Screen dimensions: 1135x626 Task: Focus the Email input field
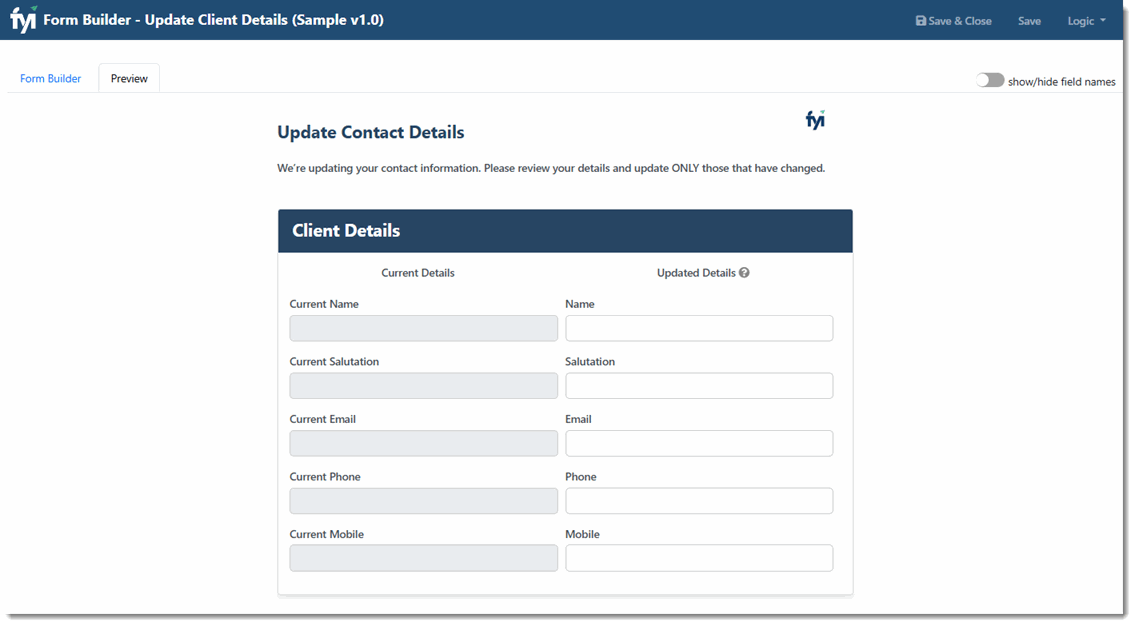pyautogui.click(x=699, y=444)
